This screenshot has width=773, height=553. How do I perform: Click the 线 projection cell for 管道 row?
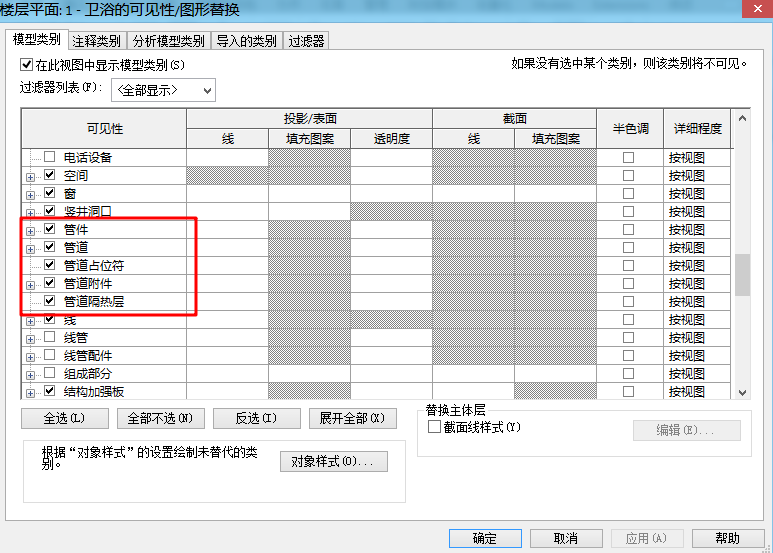(227, 247)
